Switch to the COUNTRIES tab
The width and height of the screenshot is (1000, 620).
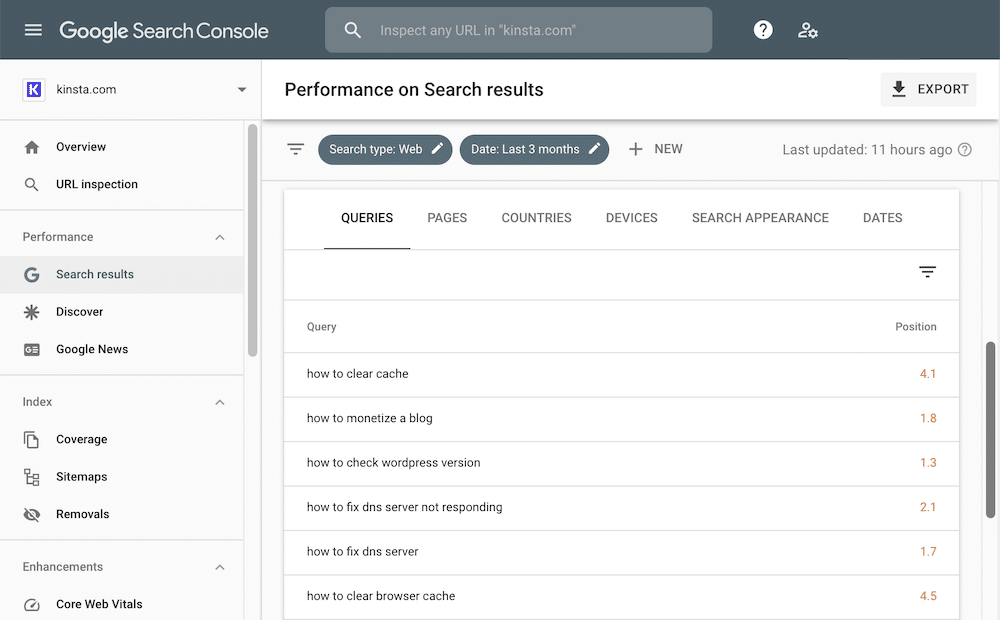click(536, 217)
